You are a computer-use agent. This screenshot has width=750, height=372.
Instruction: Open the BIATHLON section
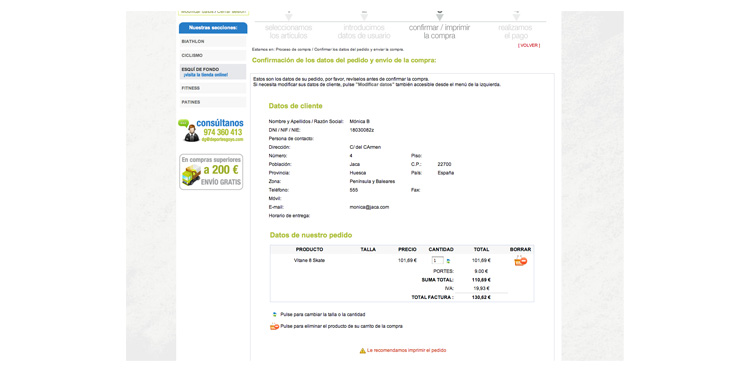coord(213,42)
